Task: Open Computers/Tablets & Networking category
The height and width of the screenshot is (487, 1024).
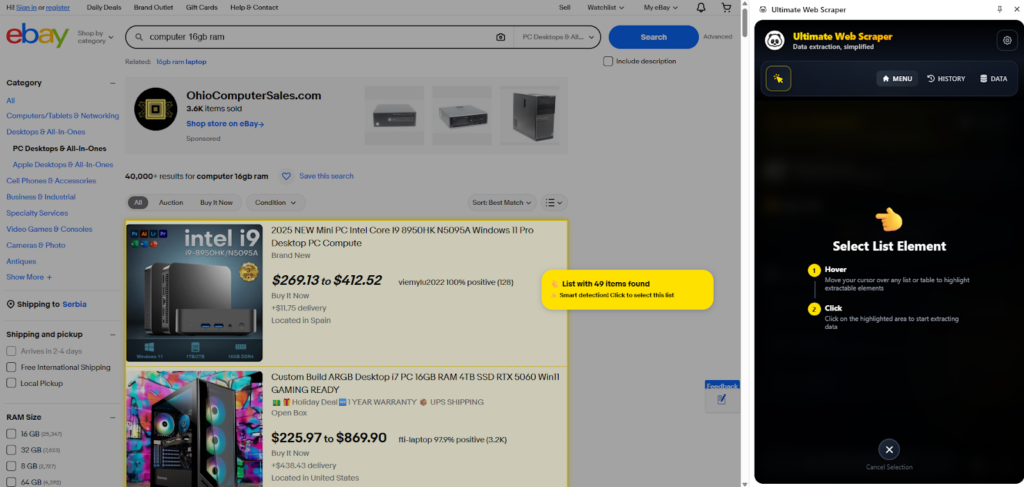Action: (63, 116)
